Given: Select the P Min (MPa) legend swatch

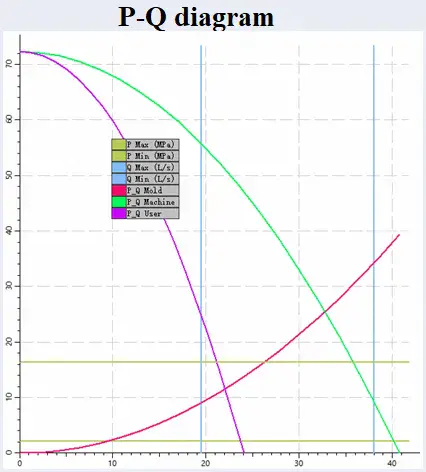Looking at the screenshot, I should (119, 156).
